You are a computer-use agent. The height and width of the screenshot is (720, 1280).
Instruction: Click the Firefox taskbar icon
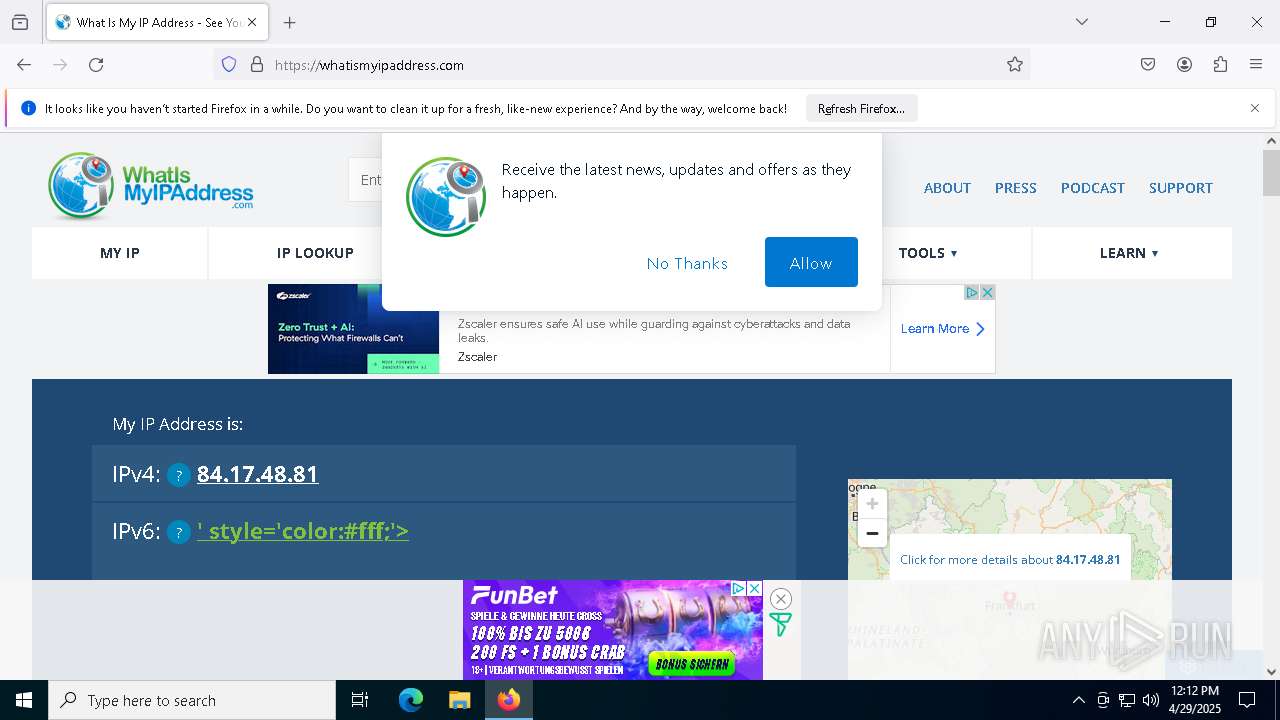tap(509, 700)
